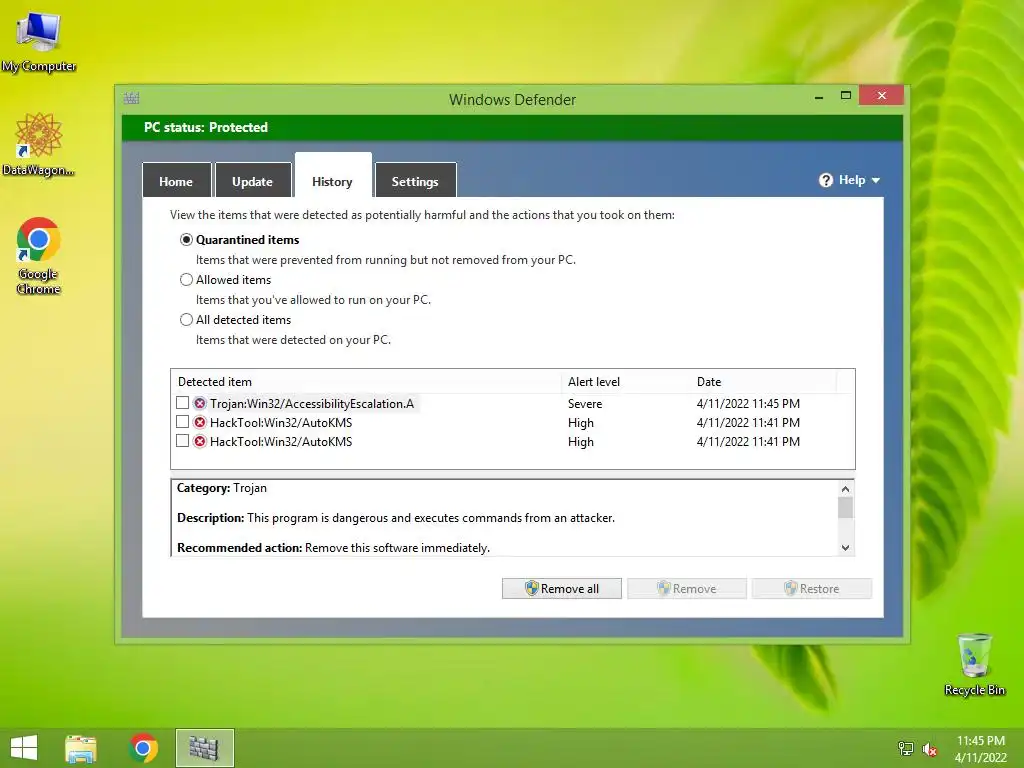The height and width of the screenshot is (768, 1024).
Task: Sort by the Date column header
Action: click(x=763, y=382)
